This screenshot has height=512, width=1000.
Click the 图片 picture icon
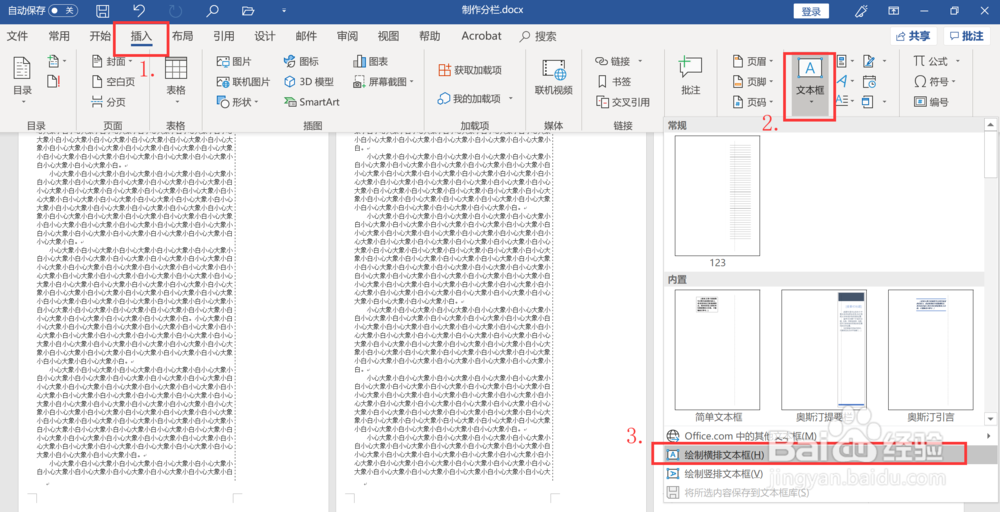234,62
